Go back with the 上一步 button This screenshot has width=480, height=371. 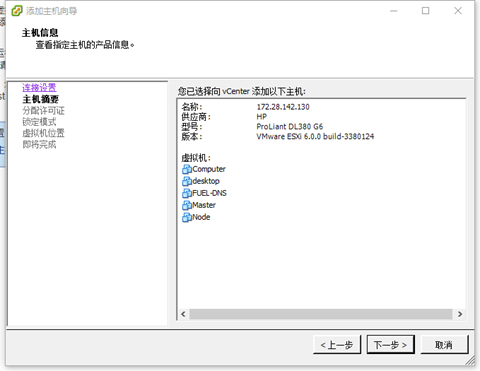coord(337,345)
